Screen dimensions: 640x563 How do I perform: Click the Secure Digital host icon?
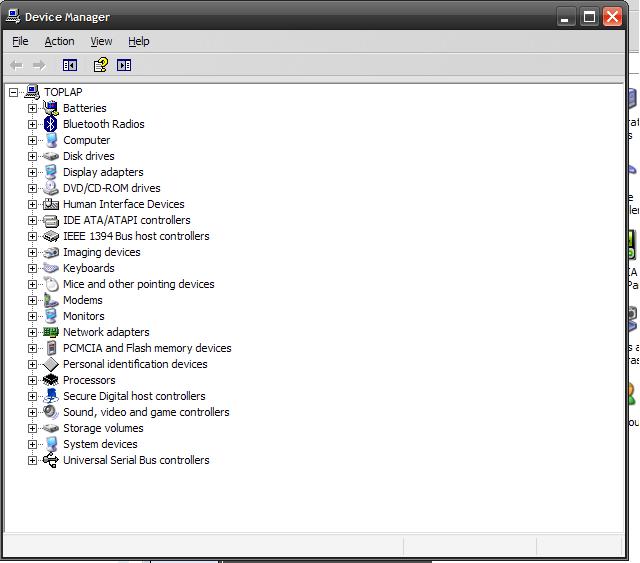(51, 396)
